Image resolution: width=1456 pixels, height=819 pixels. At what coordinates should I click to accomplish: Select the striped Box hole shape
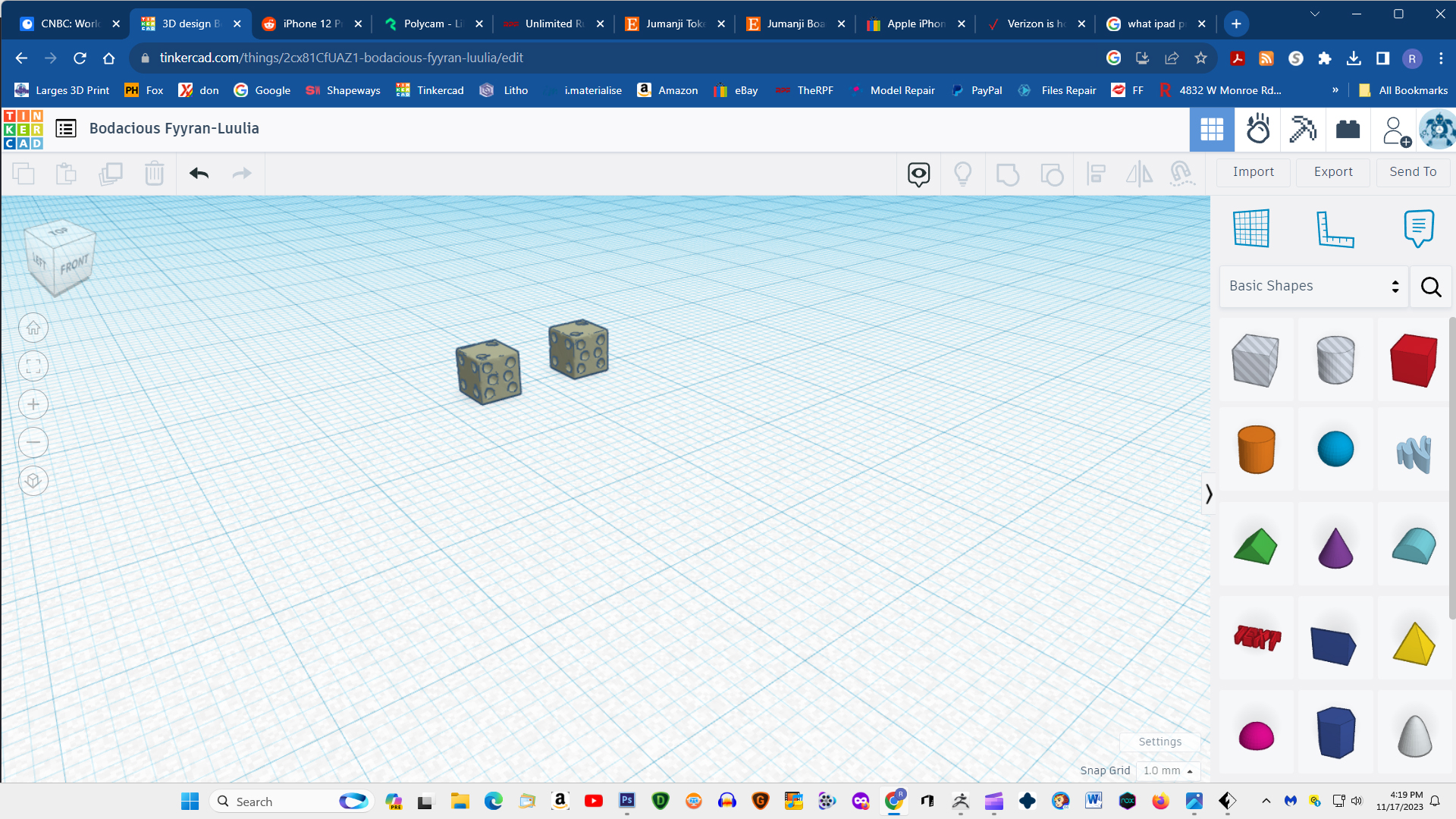(1256, 360)
